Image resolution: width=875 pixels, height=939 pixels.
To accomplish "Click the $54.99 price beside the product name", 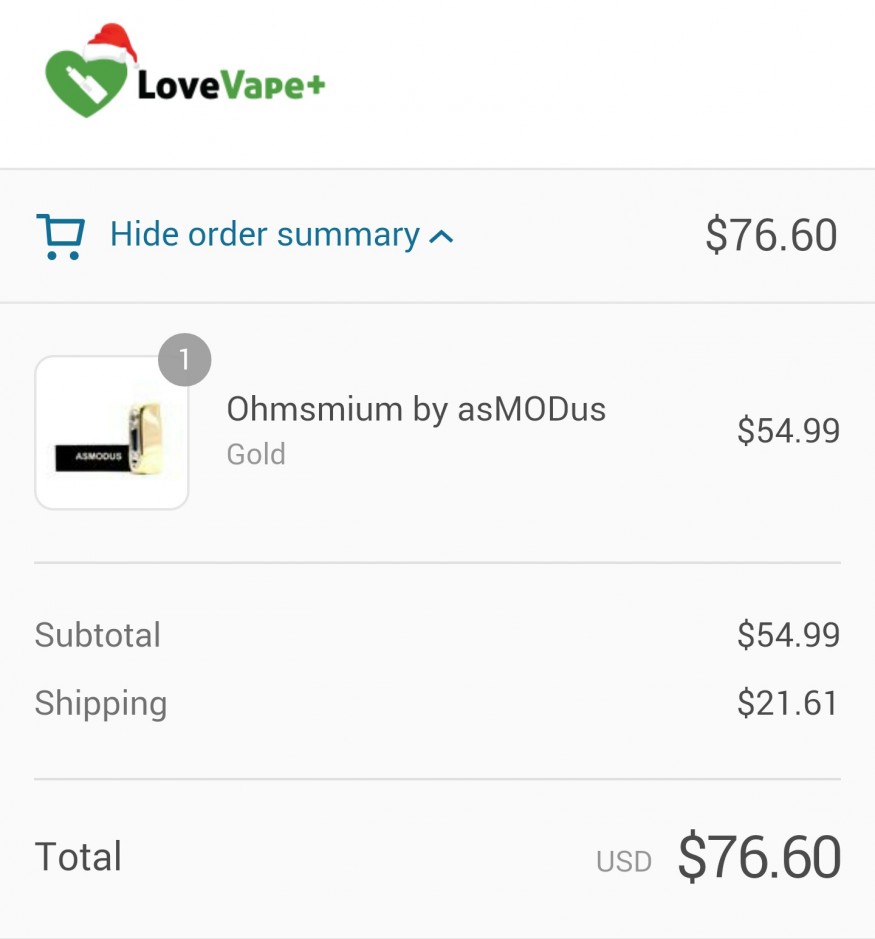I will [x=788, y=431].
